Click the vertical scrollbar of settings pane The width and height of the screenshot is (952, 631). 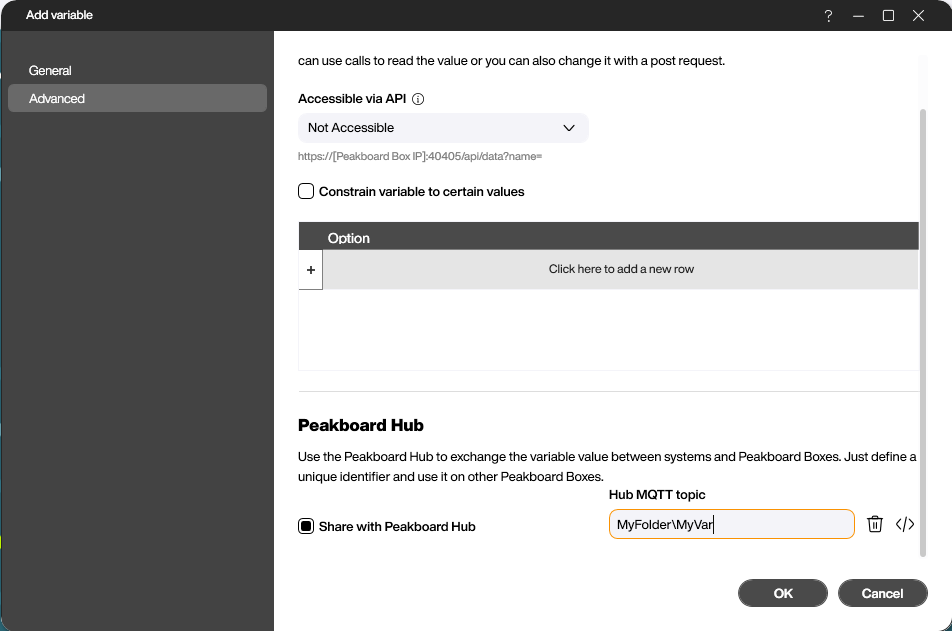(923, 333)
